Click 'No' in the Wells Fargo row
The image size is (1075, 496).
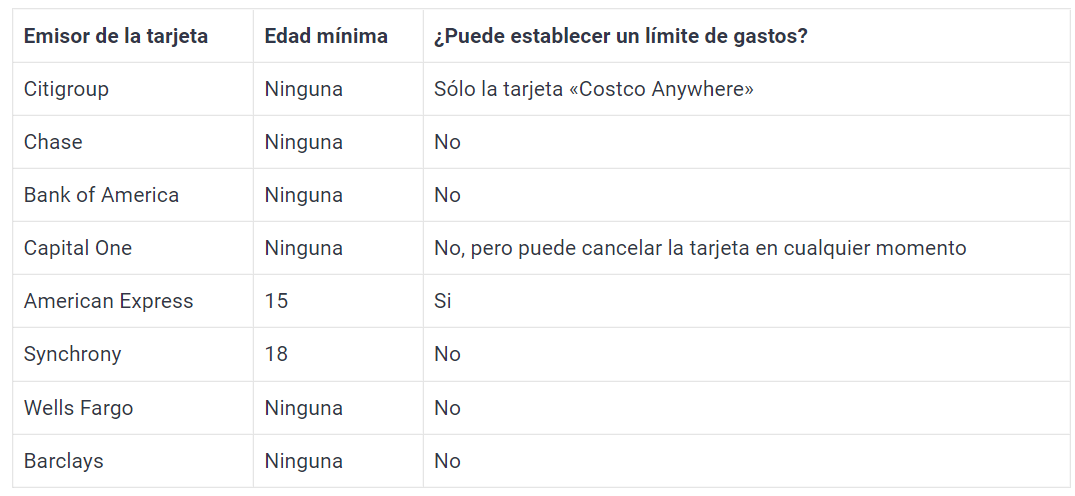[447, 408]
